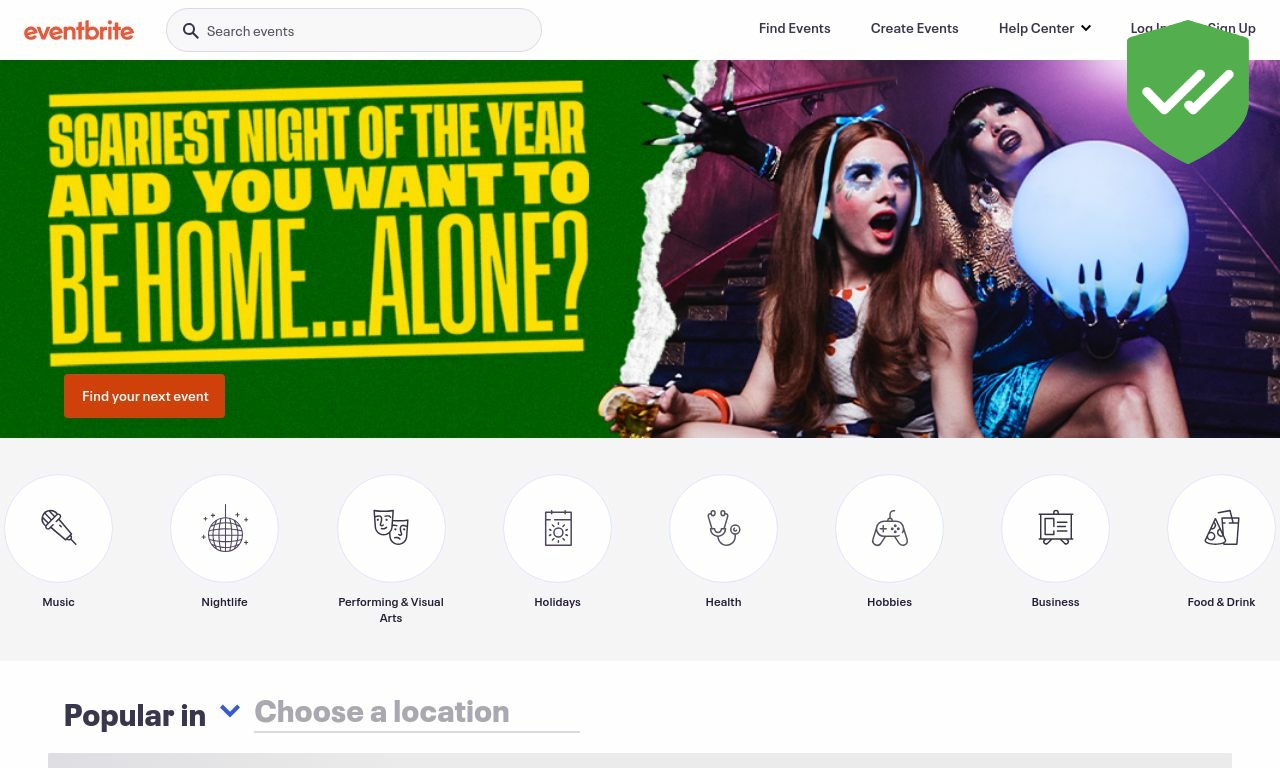Screen dimensions: 1280x768
Task: Go to the Eventbrite logo home link
Action: (x=79, y=31)
